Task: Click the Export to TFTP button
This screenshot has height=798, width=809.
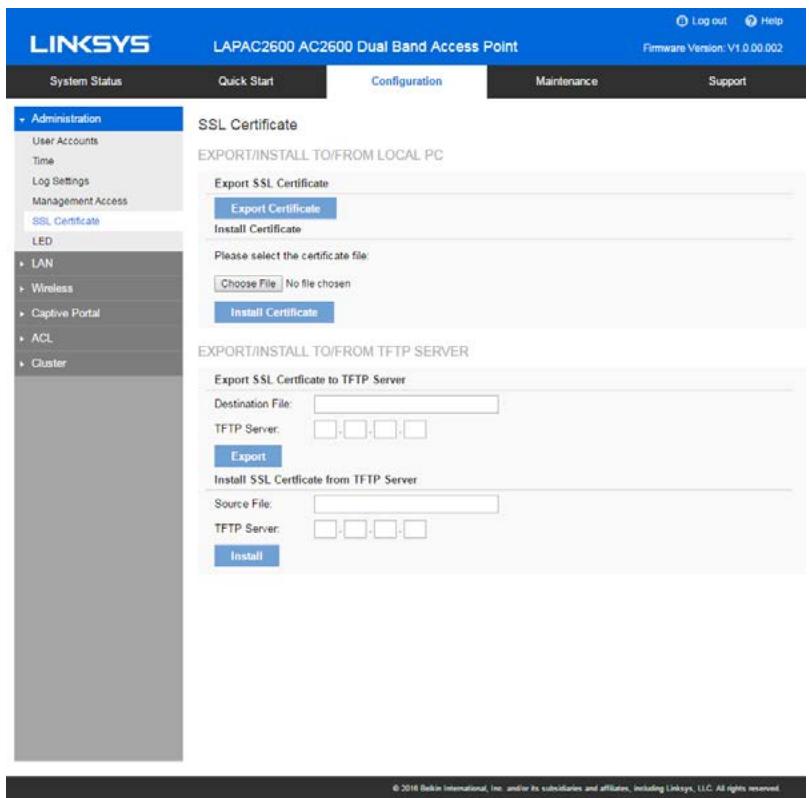Action: tap(248, 457)
